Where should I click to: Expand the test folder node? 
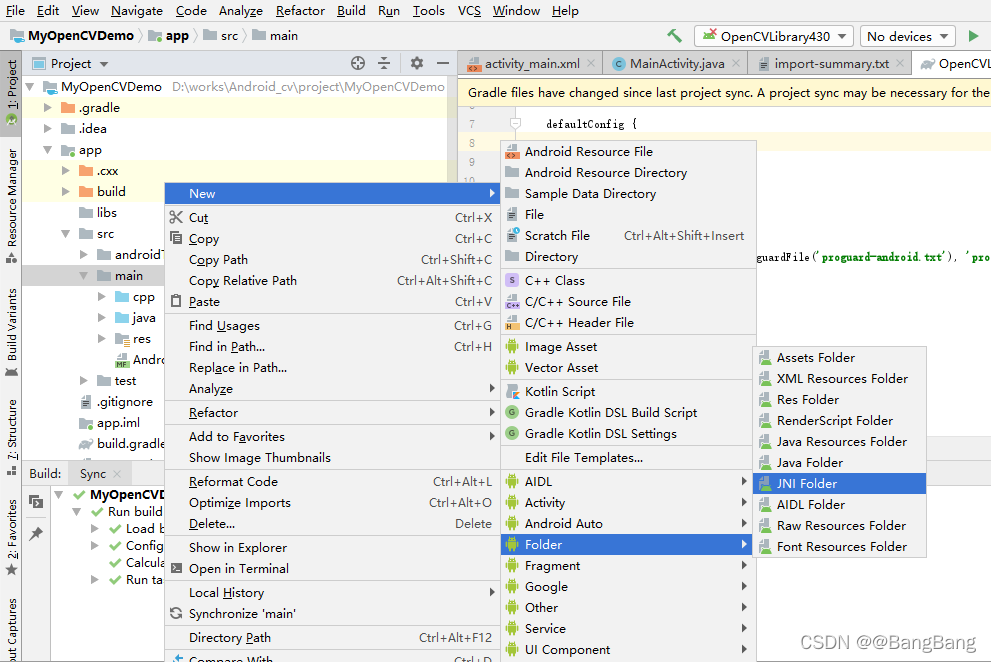(x=83, y=381)
